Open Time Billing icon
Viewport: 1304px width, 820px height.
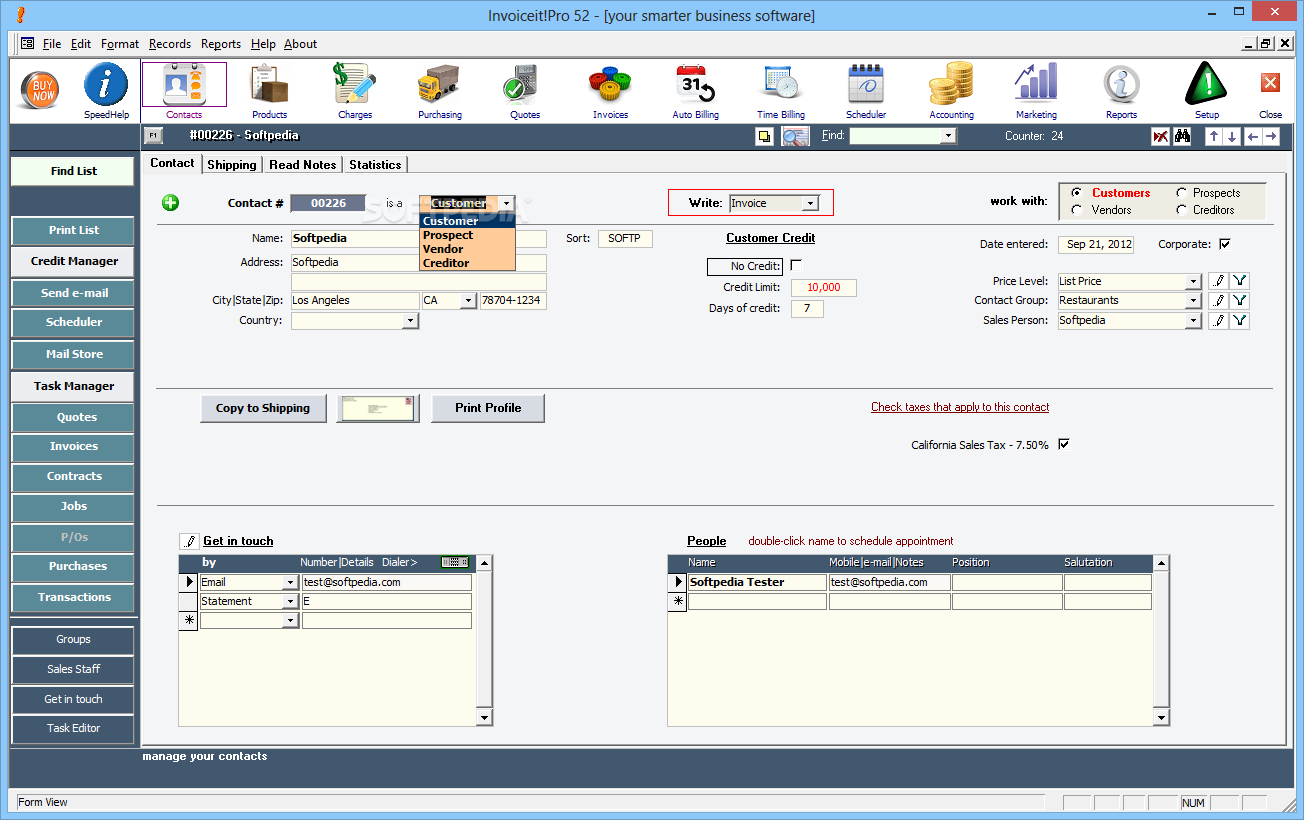pos(780,91)
